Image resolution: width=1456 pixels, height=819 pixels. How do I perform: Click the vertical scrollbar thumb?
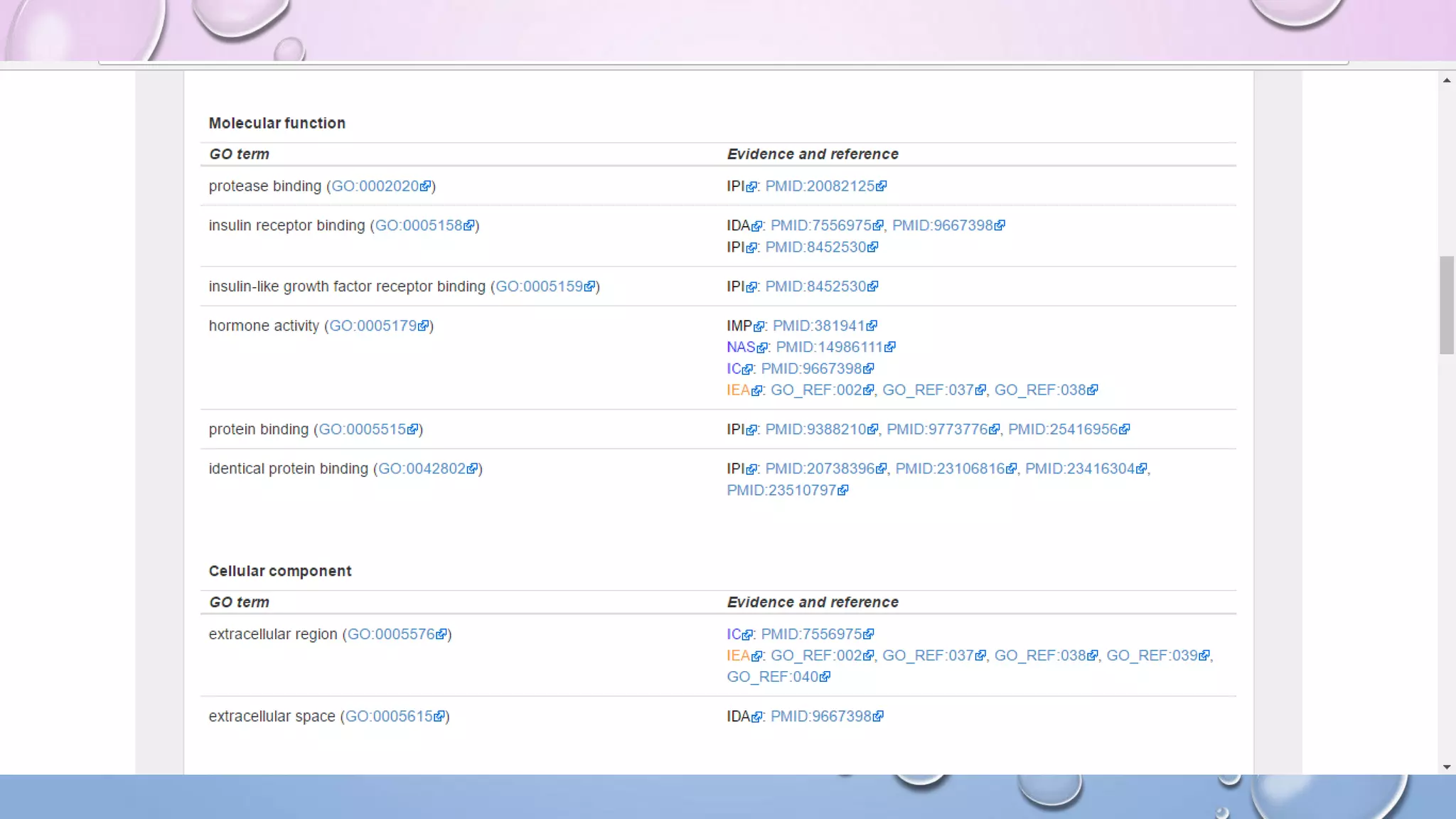coord(1447,305)
